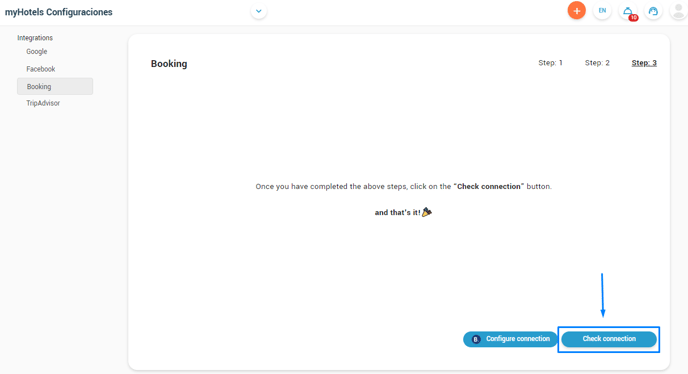688x374 pixels.
Task: Open TripAdvisor integration in sidebar
Action: pos(43,103)
